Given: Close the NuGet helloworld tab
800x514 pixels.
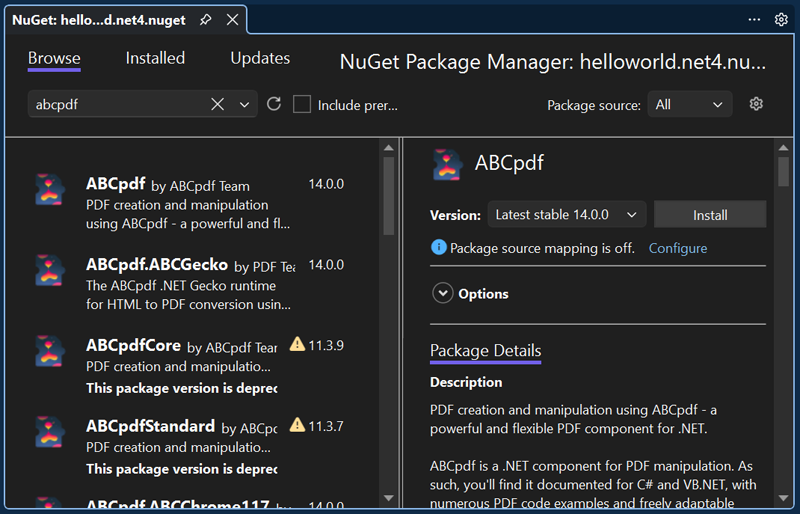Looking at the screenshot, I should click(x=233, y=20).
